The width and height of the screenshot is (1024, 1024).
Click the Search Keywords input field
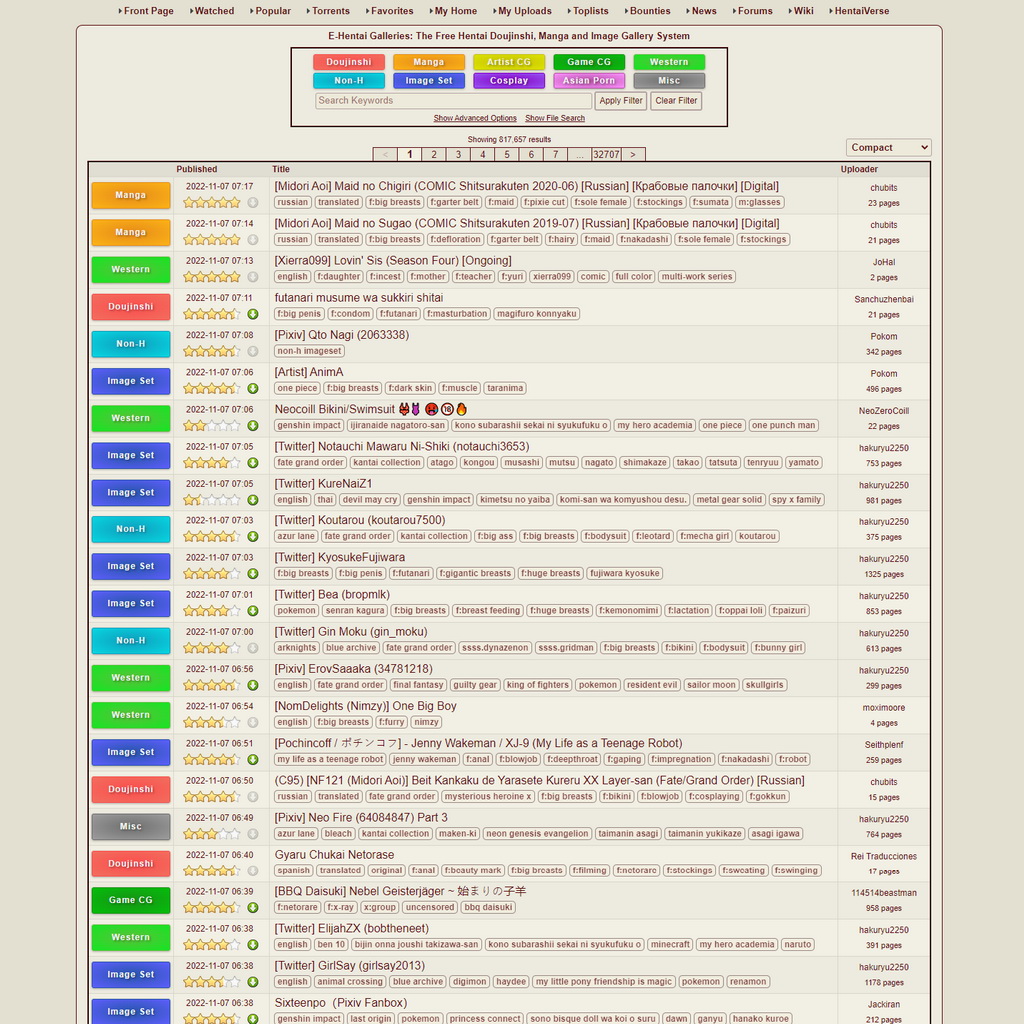point(453,101)
